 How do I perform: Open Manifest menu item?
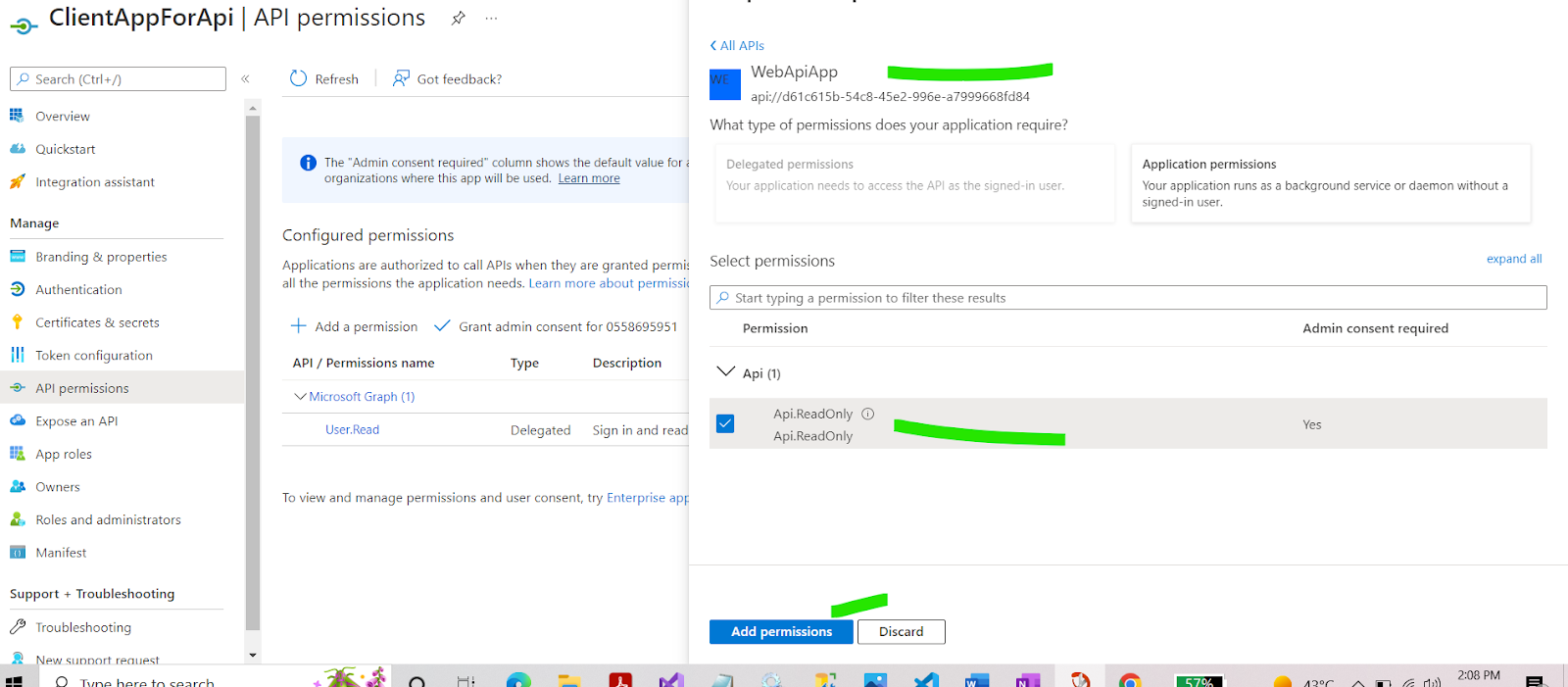[x=61, y=553]
